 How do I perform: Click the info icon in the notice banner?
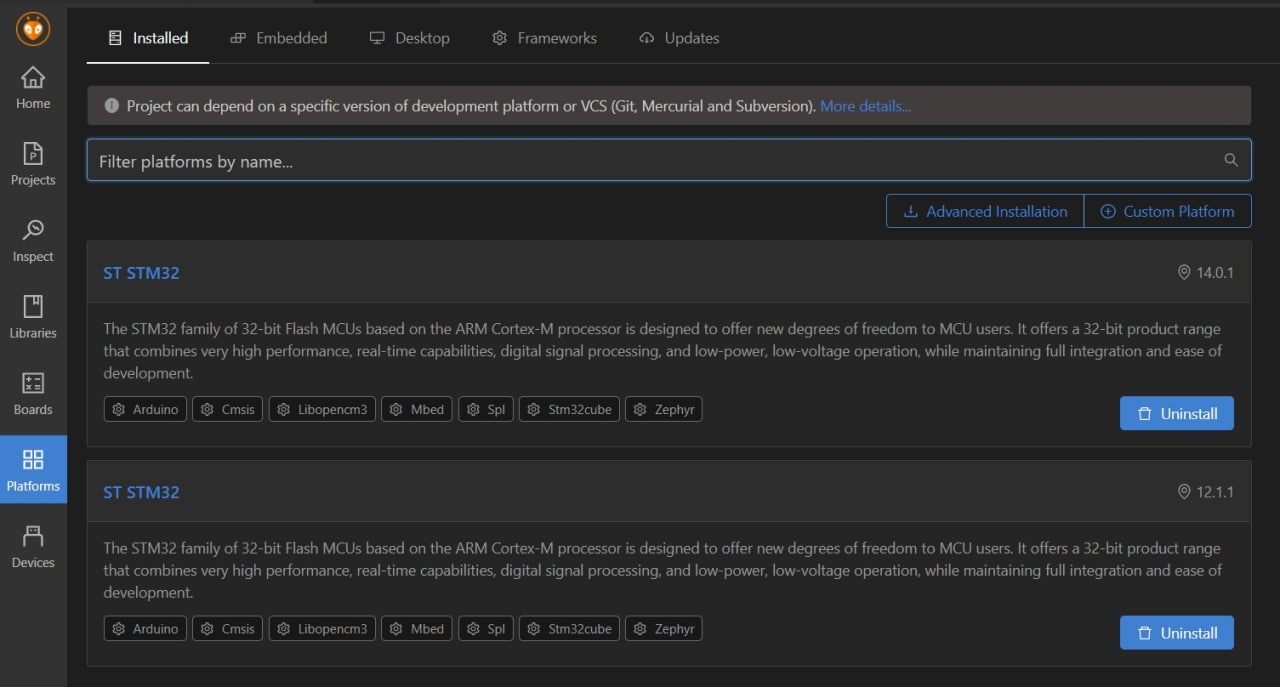click(x=111, y=106)
